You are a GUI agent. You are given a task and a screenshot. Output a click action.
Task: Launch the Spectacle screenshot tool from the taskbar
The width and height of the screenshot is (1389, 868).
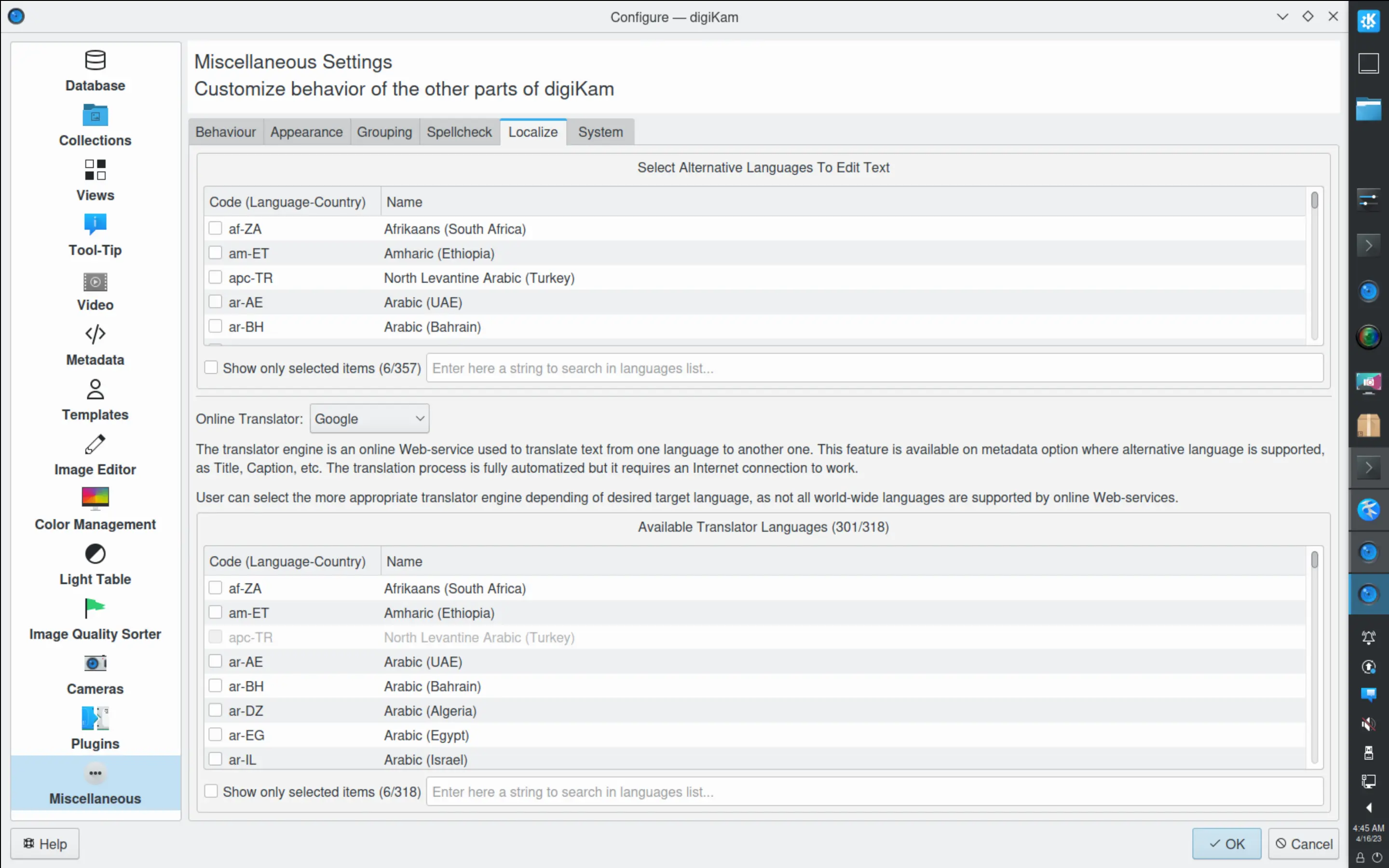pos(1369,383)
